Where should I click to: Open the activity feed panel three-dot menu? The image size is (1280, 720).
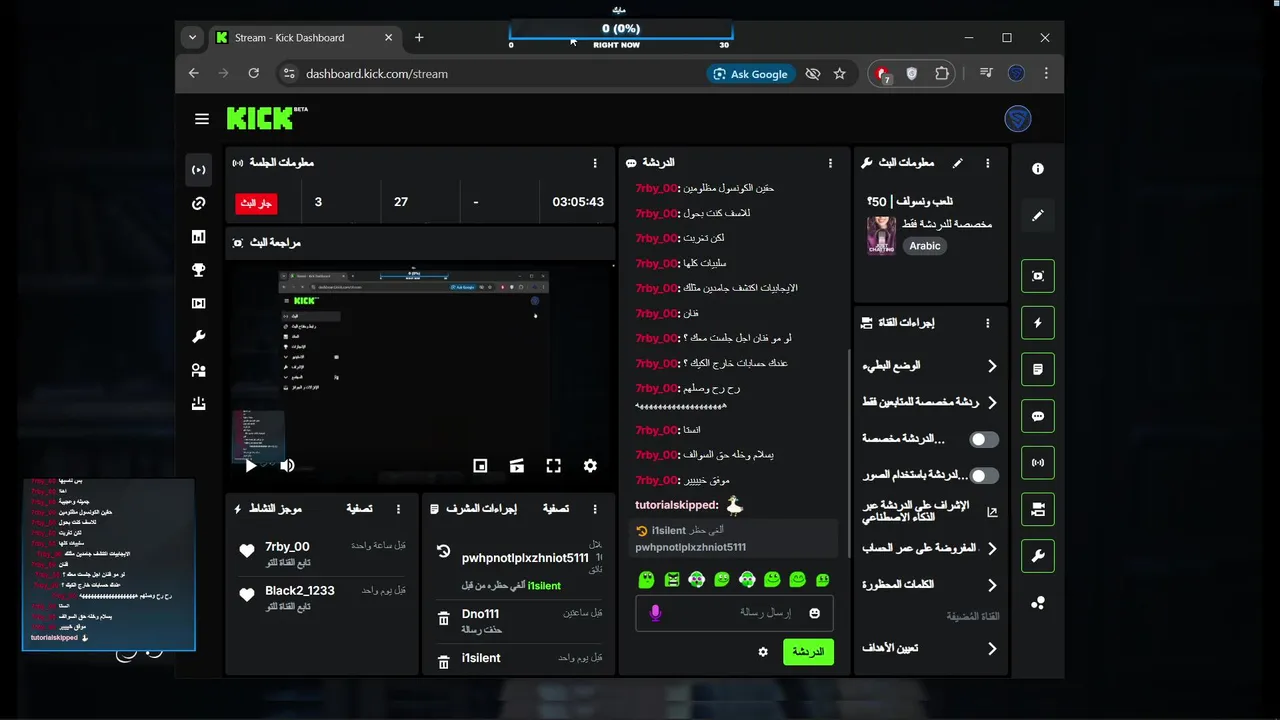click(x=399, y=509)
